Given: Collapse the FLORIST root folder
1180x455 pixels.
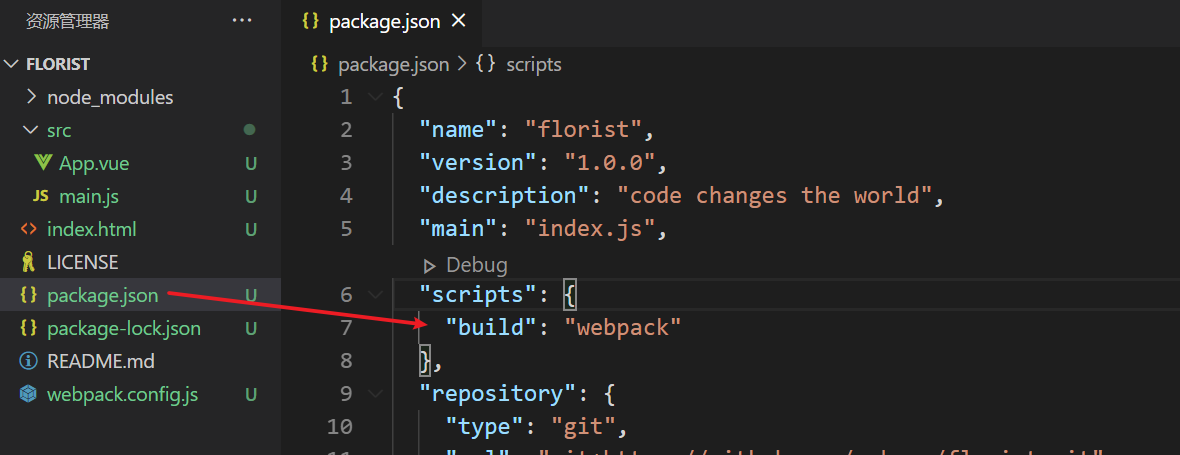Looking at the screenshot, I should [11, 65].
